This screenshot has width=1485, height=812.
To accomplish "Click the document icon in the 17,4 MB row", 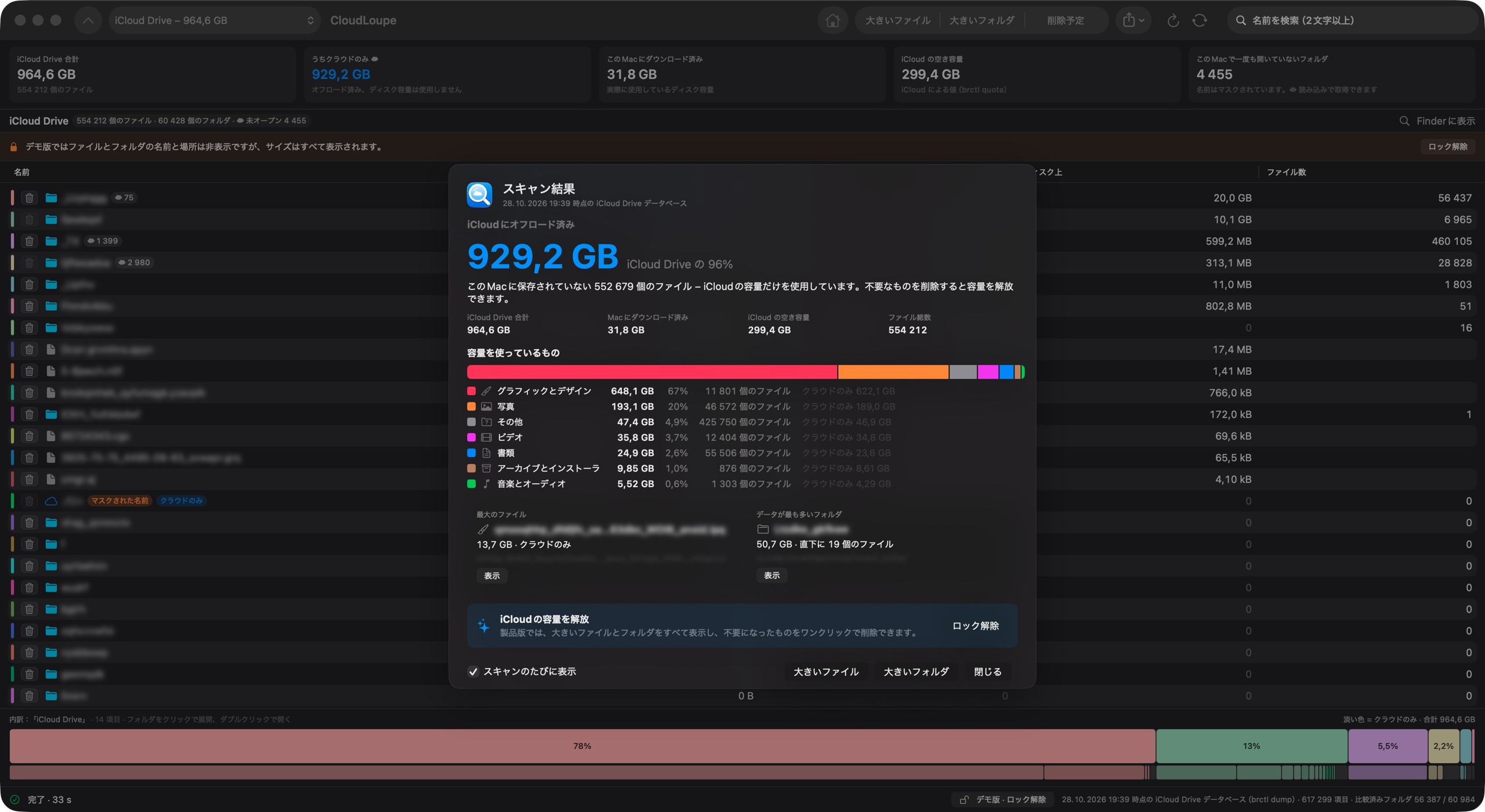I will [x=51, y=349].
